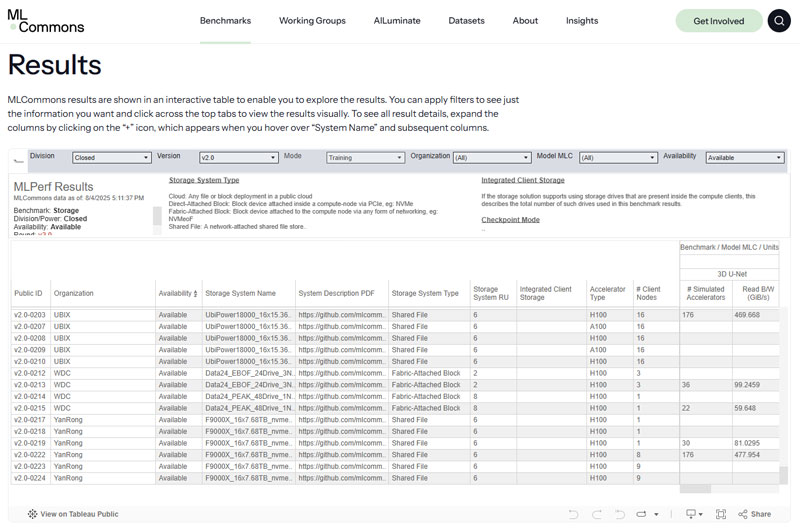Click the Share button in Tableau toolbar
The image size is (800, 528).
(755, 514)
